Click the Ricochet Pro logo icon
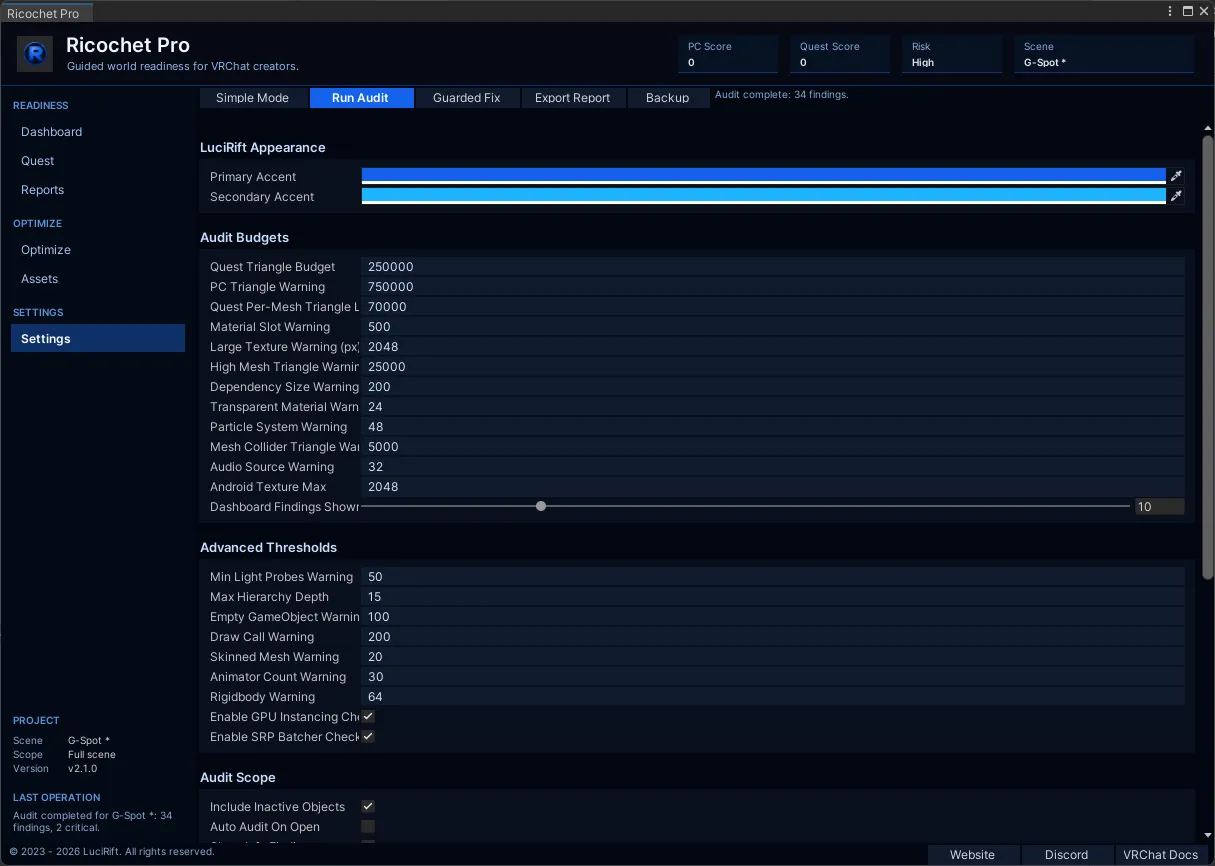This screenshot has height=866, width=1215. click(x=35, y=54)
